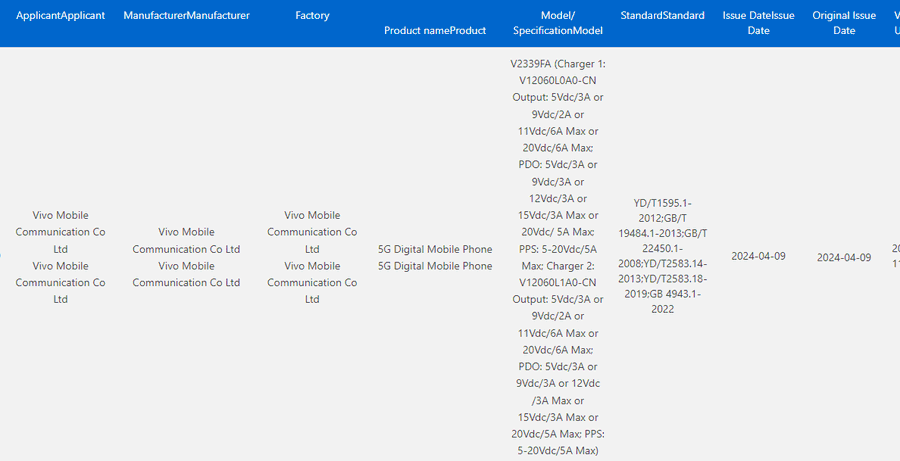This screenshot has width=900, height=461.
Task: Click the Factory column header
Action: 312,16
